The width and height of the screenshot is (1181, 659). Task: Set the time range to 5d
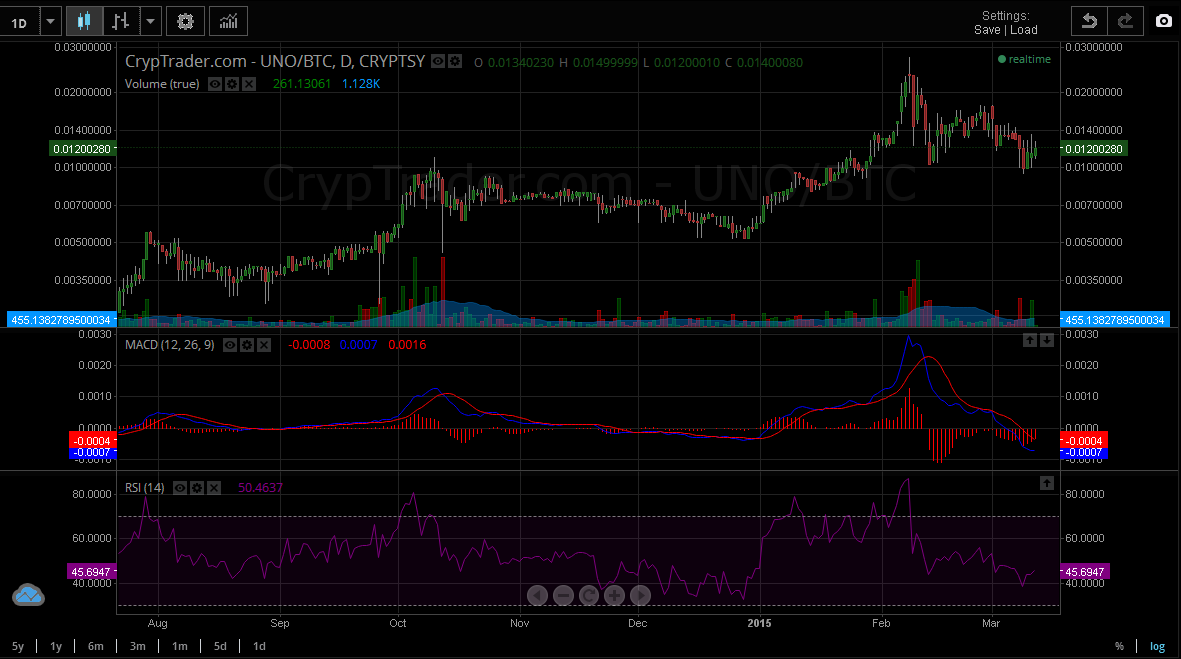click(x=220, y=646)
